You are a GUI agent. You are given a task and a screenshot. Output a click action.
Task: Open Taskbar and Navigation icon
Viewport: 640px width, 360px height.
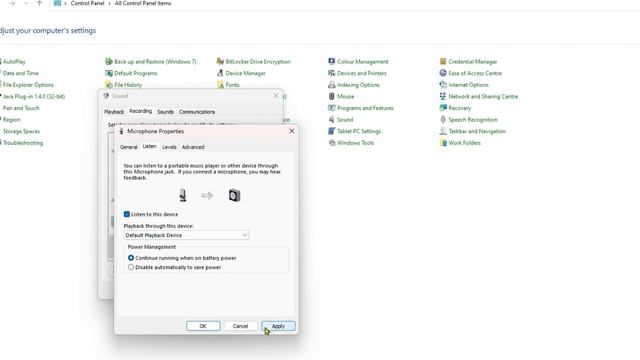tap(443, 131)
